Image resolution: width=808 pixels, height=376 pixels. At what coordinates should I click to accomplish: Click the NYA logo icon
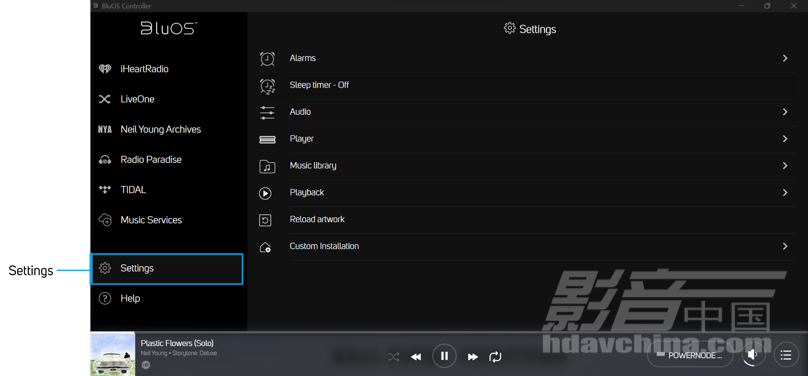pyautogui.click(x=105, y=130)
